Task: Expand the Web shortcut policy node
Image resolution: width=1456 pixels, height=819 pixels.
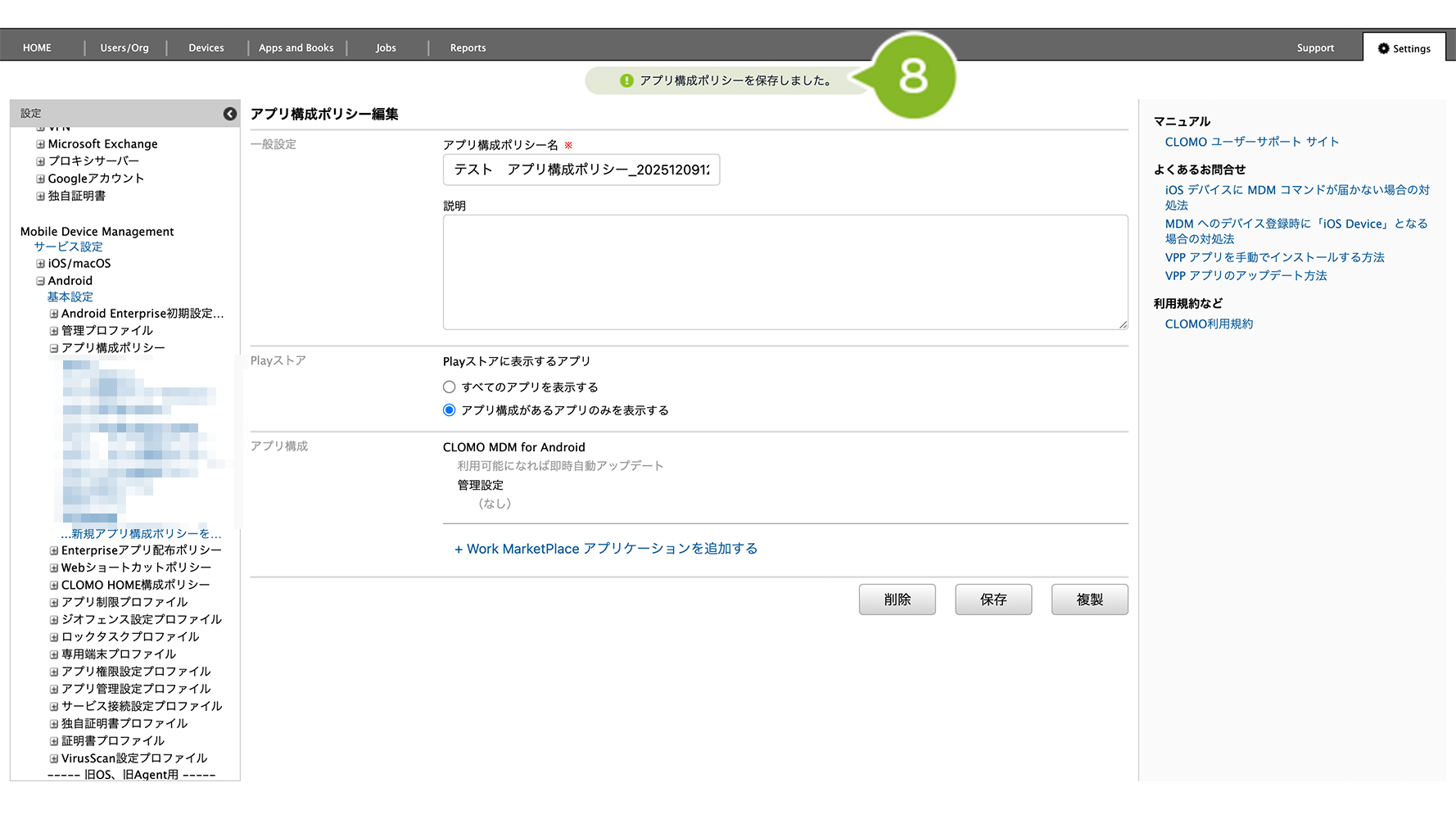Action: tap(54, 568)
